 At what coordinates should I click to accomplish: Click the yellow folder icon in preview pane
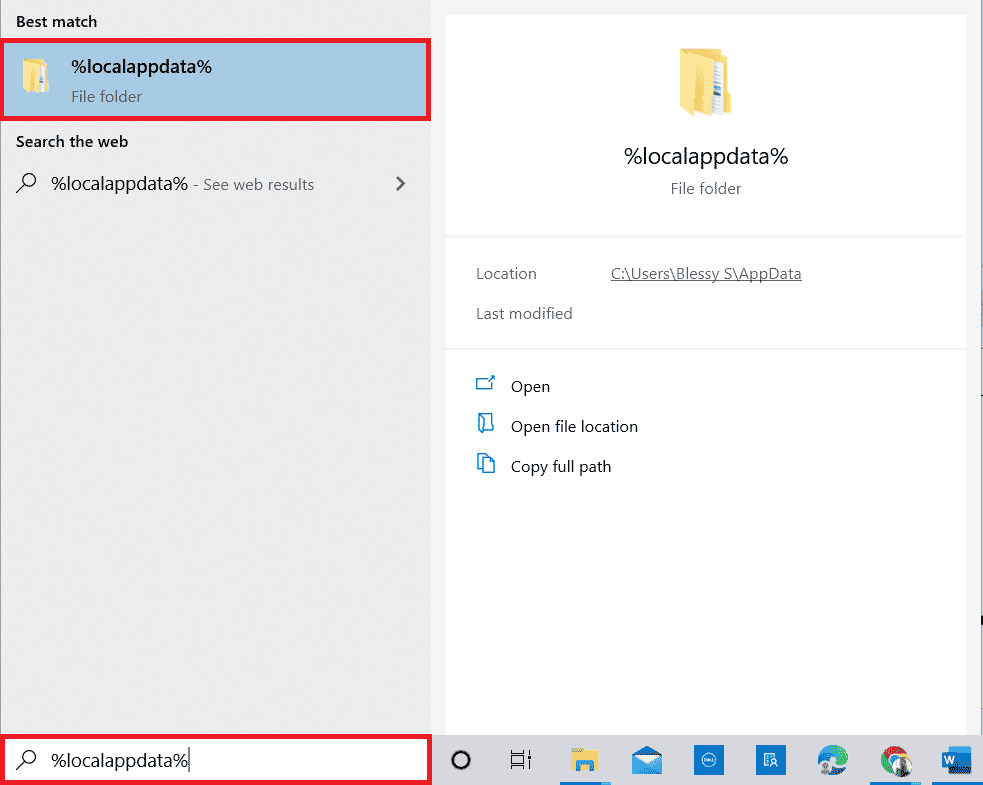click(706, 82)
